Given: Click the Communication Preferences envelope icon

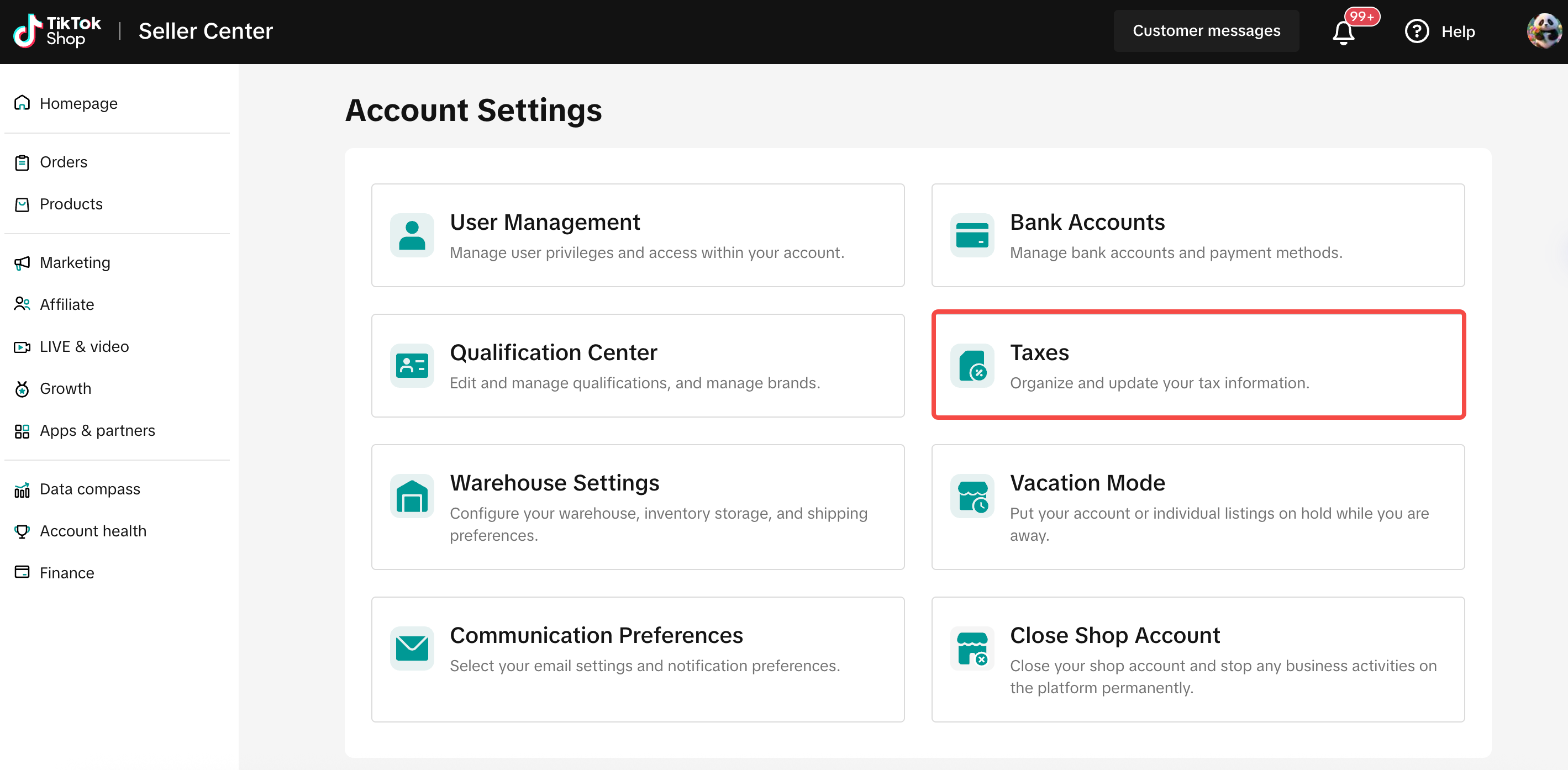Looking at the screenshot, I should 412,648.
